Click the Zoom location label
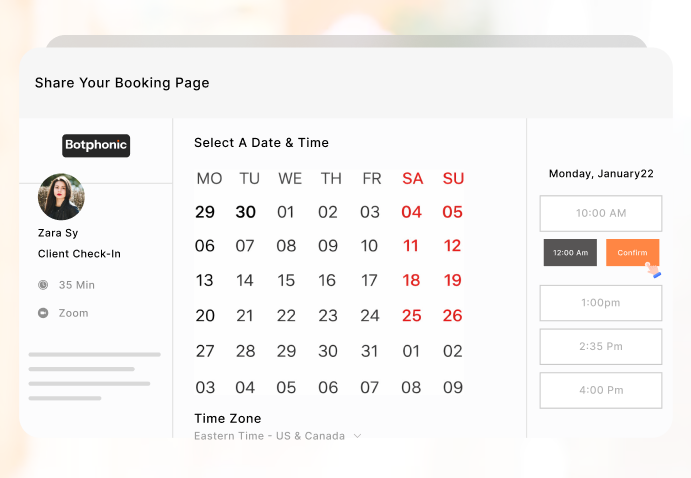691x478 pixels. click(x=74, y=313)
